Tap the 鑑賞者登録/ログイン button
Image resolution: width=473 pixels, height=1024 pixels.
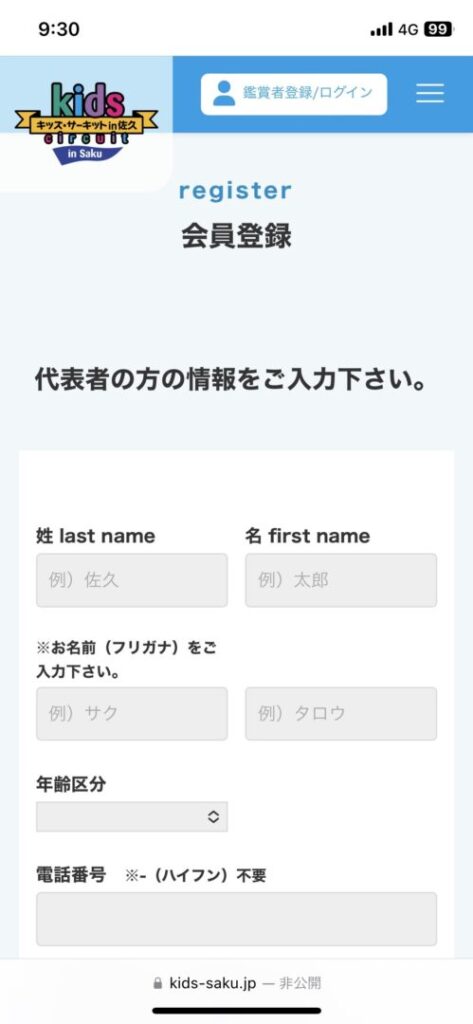pyautogui.click(x=293, y=94)
